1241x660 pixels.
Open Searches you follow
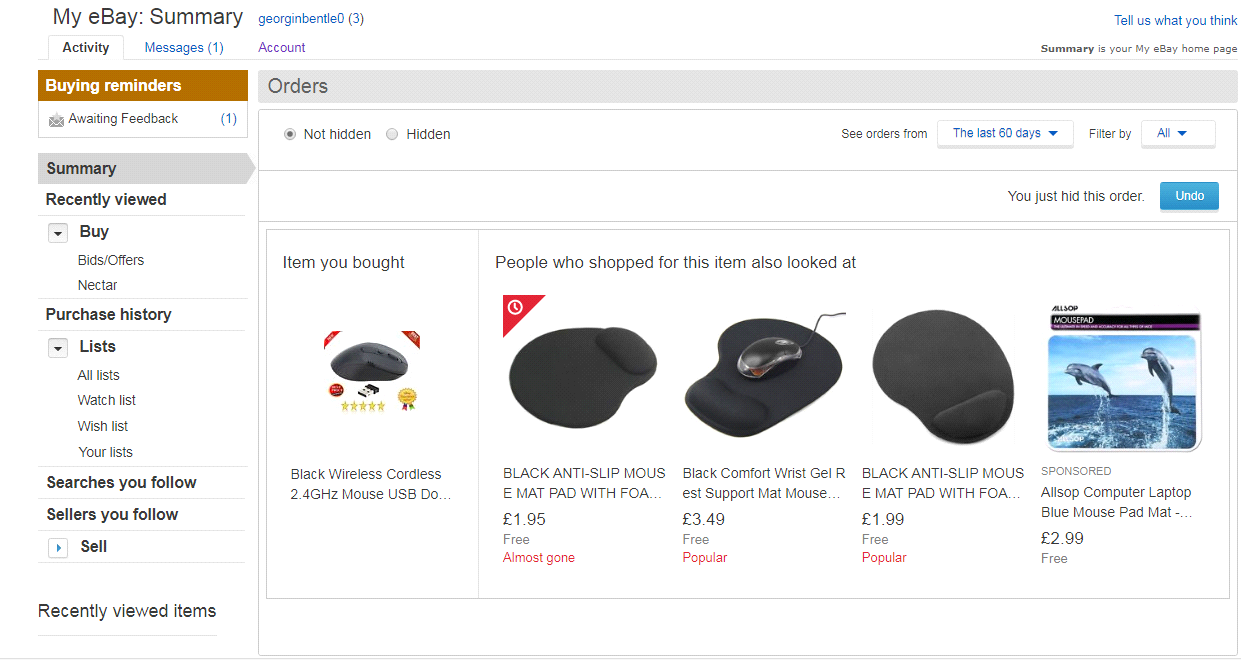121,482
